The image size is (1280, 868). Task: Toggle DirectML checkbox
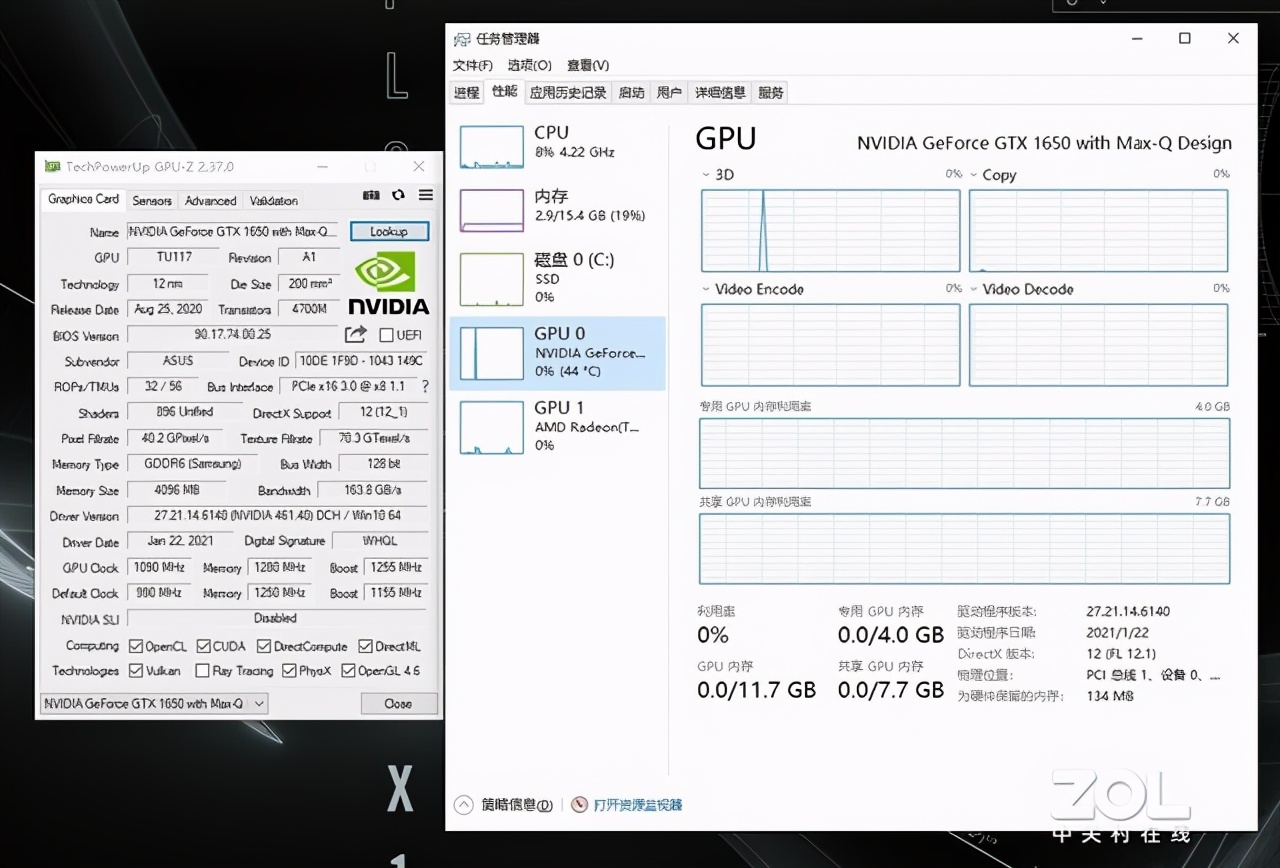[365, 646]
